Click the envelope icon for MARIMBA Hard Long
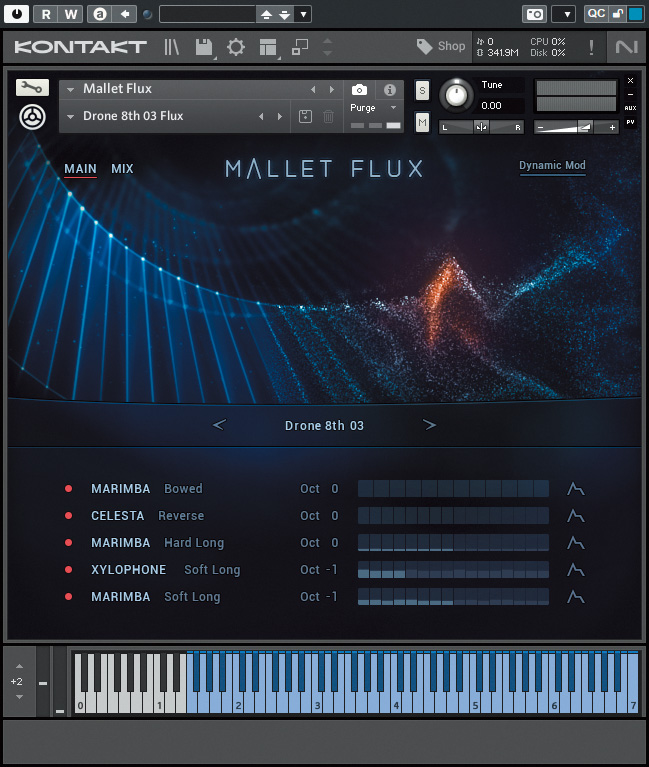 576,542
